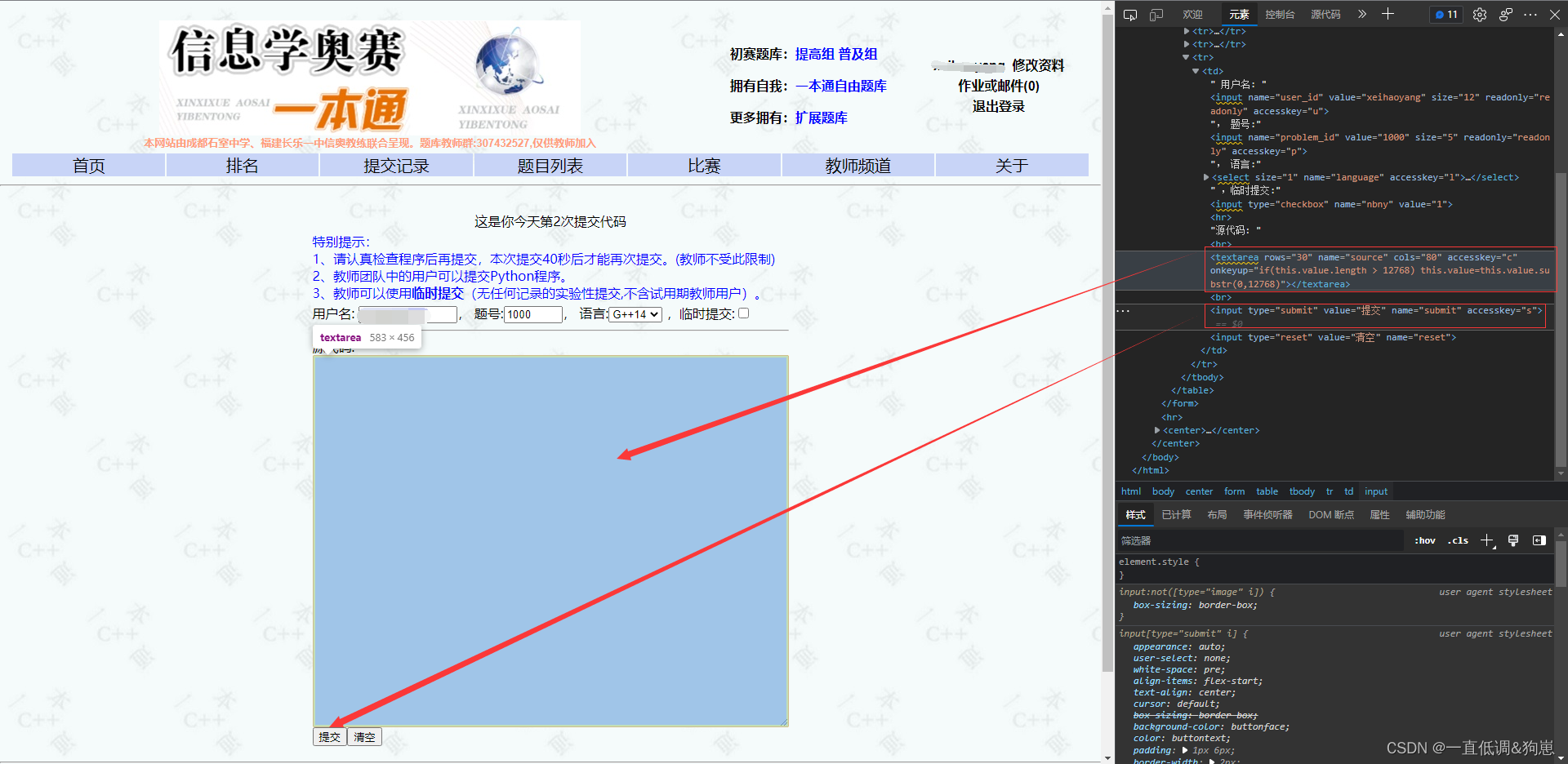Image resolution: width=1568 pixels, height=764 pixels.
Task: Check the 临时提交 checkbox on the form
Action: pos(742,313)
